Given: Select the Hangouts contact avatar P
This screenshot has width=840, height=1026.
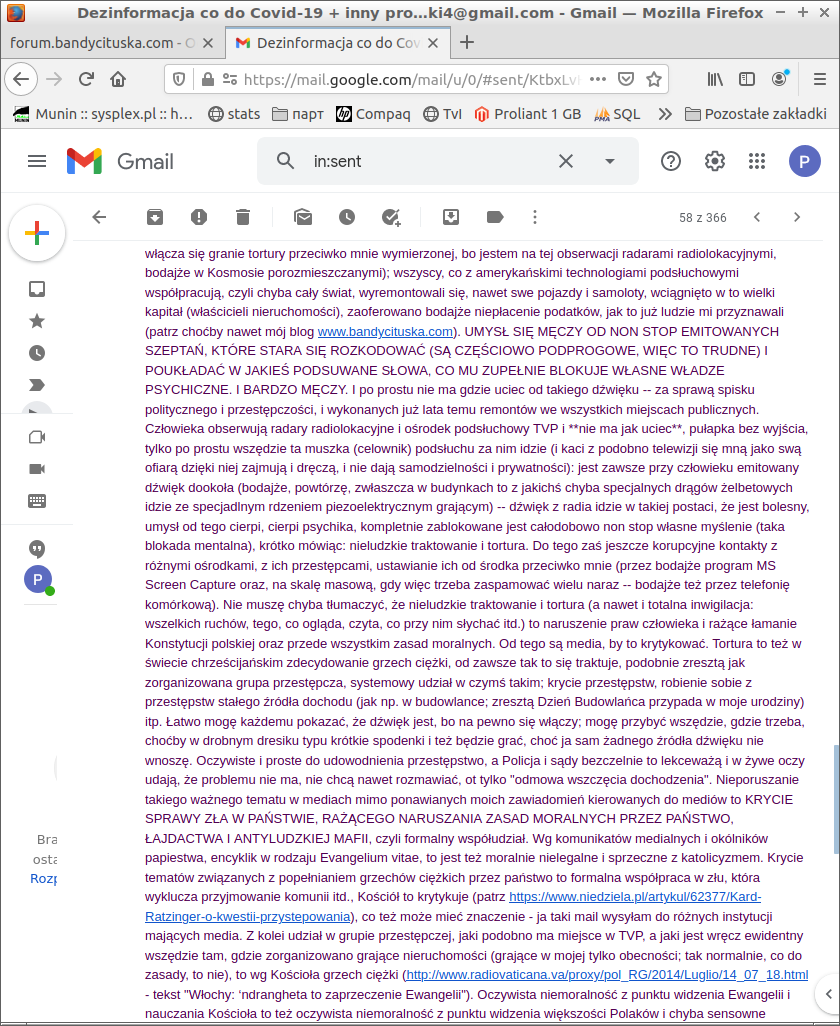Looking at the screenshot, I should click(38, 579).
